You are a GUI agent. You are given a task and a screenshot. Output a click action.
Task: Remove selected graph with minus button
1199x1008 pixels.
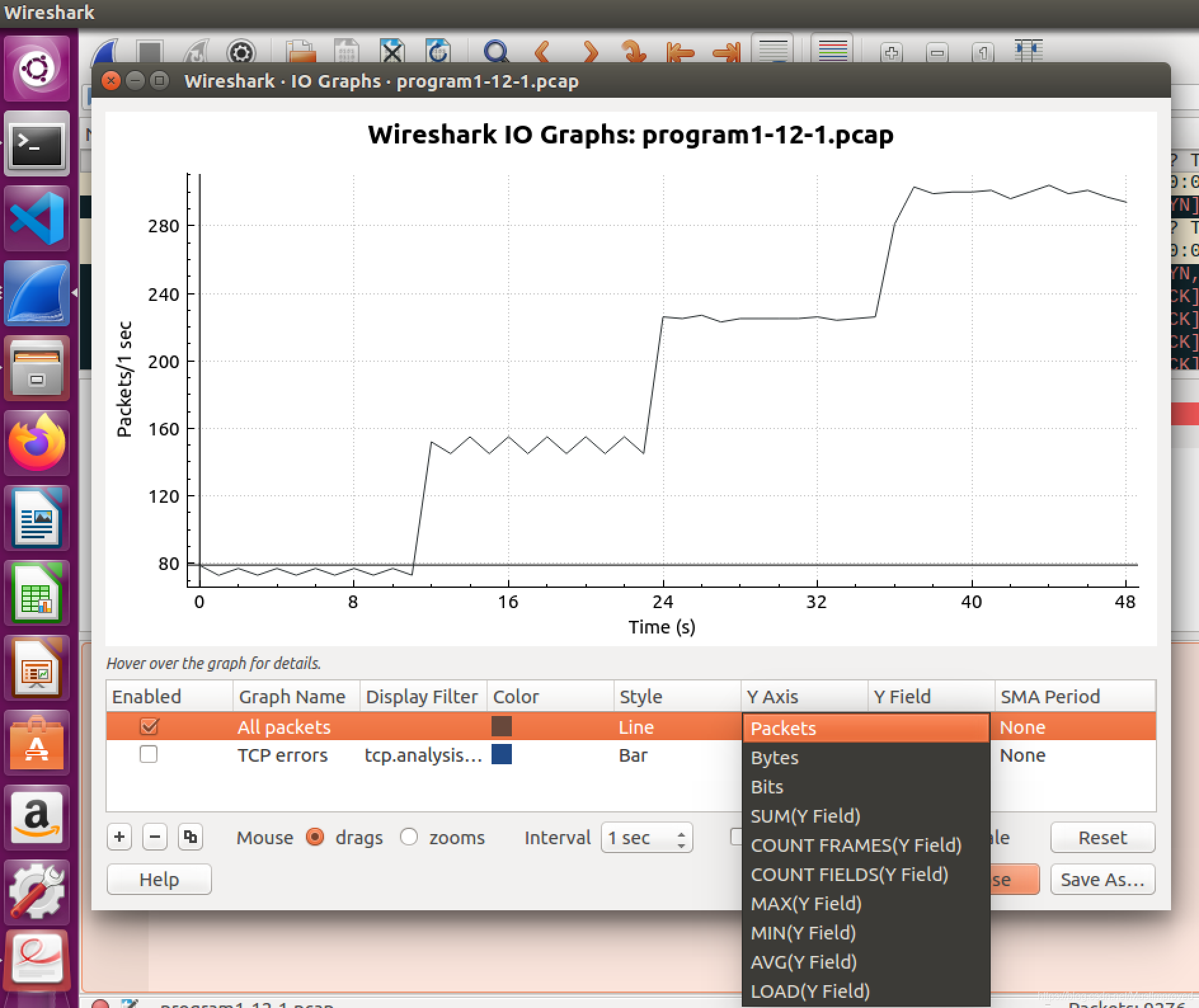pos(155,837)
